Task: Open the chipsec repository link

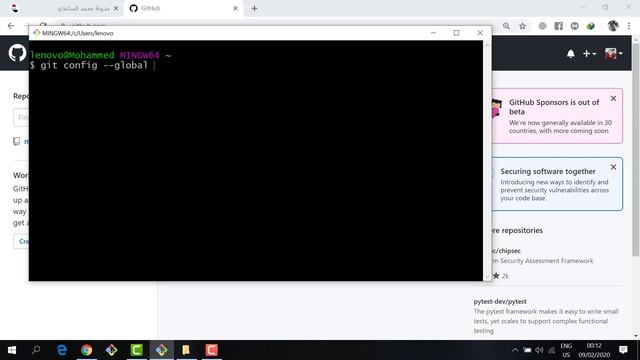Action: click(506, 251)
